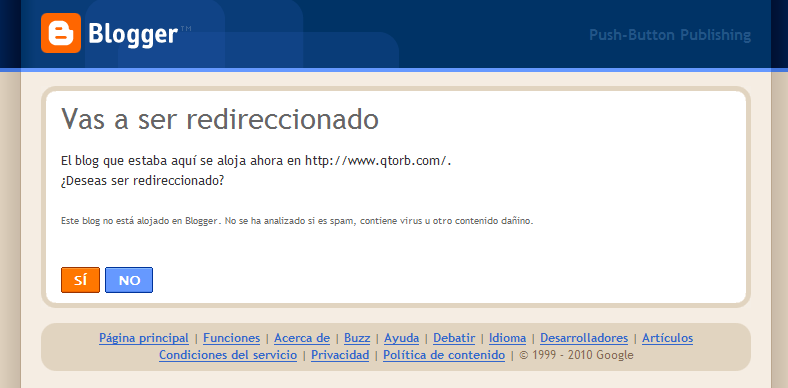The height and width of the screenshot is (388, 788).
Task: Click the 'Push-Button Publishing' tagline
Action: 670,35
